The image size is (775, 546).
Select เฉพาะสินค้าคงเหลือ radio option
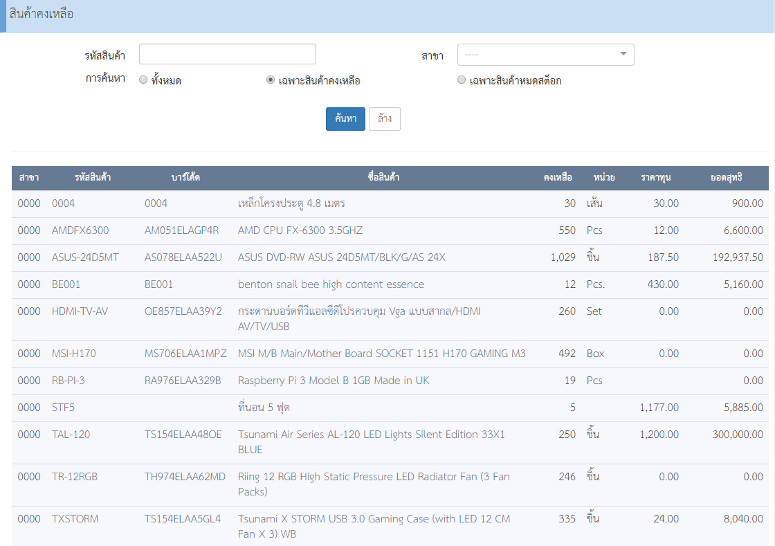270,80
